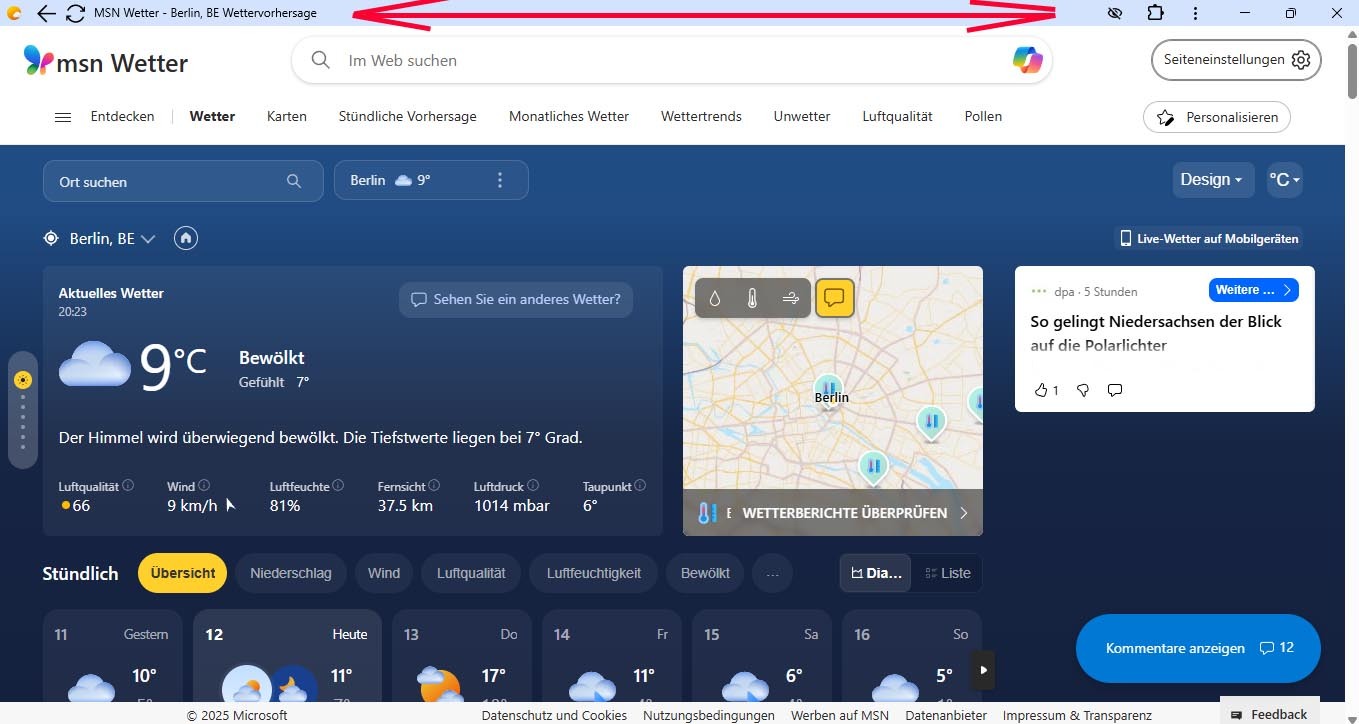The image size is (1359, 724).
Task: Click the home icon beside Berlin, BE
Action: pyautogui.click(x=185, y=239)
